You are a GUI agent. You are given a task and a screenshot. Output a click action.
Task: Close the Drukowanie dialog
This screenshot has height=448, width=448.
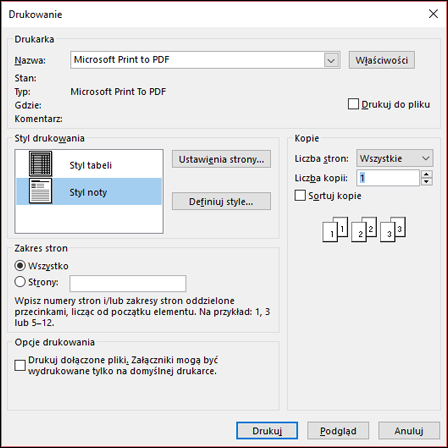pos(433,14)
